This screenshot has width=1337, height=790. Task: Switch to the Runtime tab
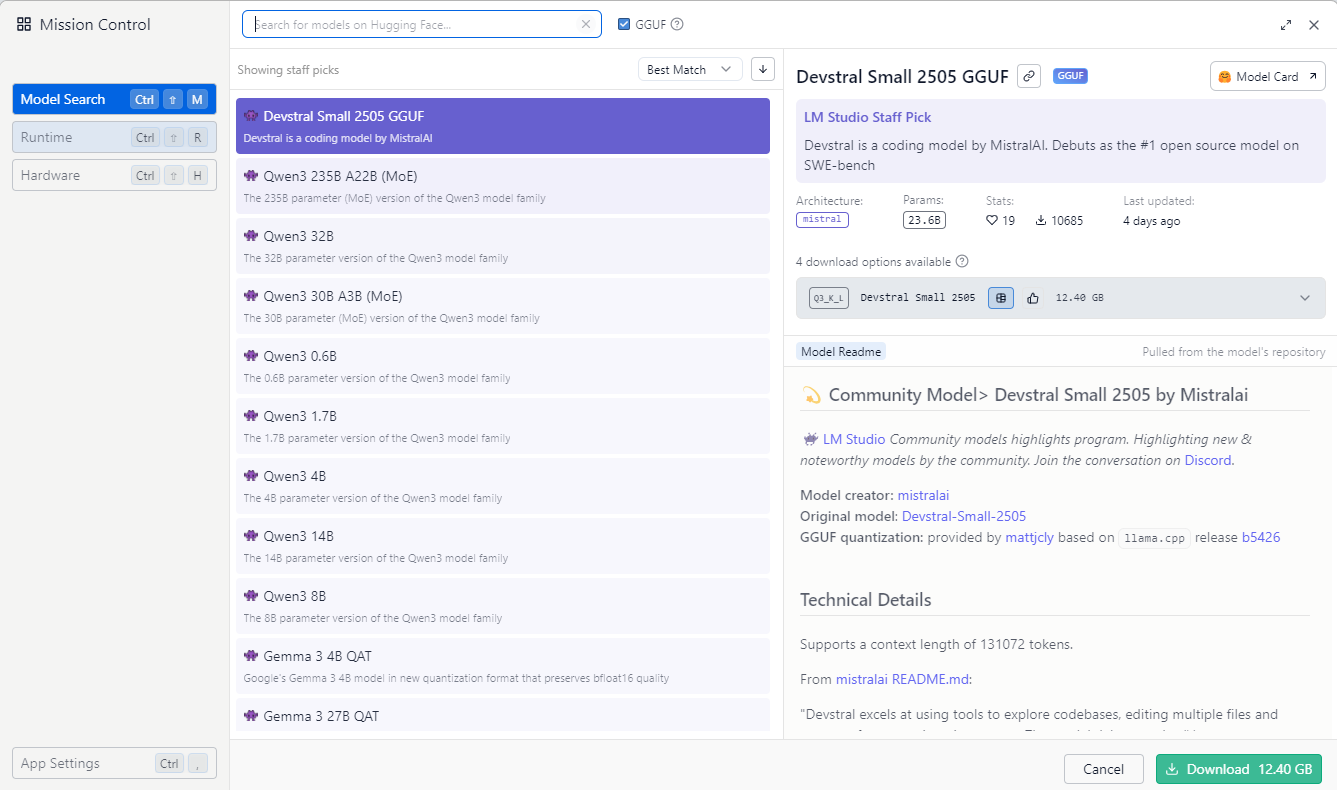pyautogui.click(x=114, y=137)
